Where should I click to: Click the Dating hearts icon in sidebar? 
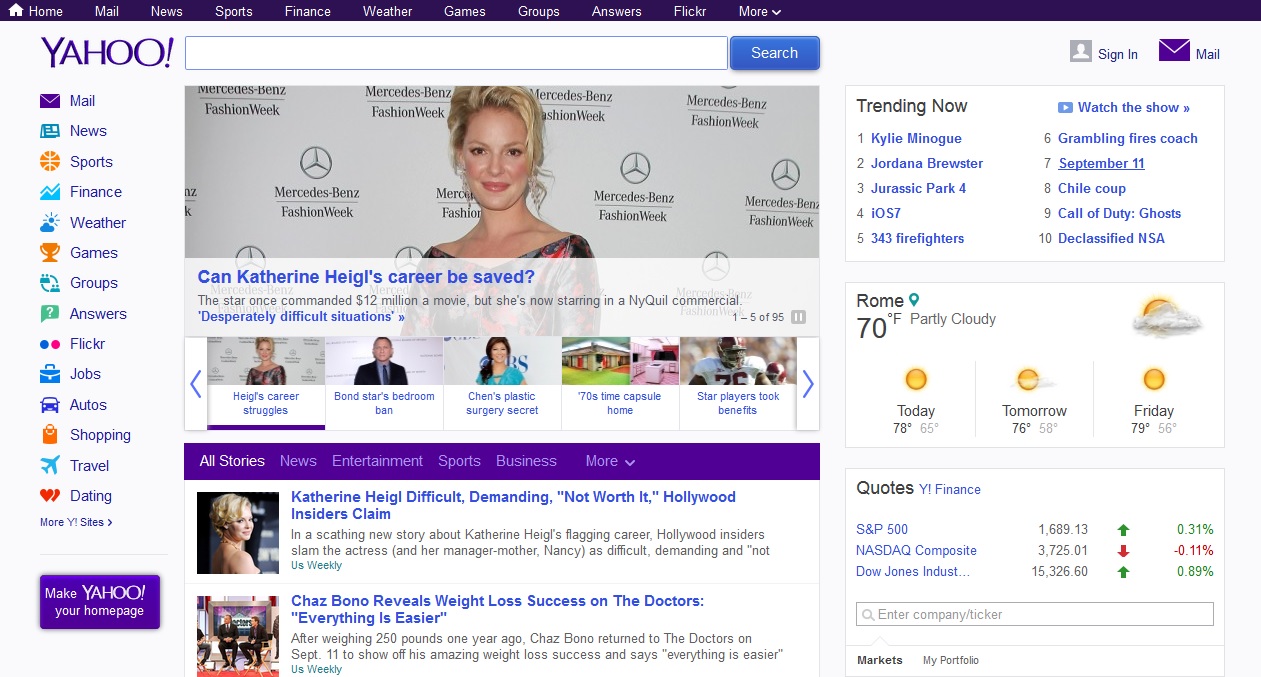click(x=50, y=496)
